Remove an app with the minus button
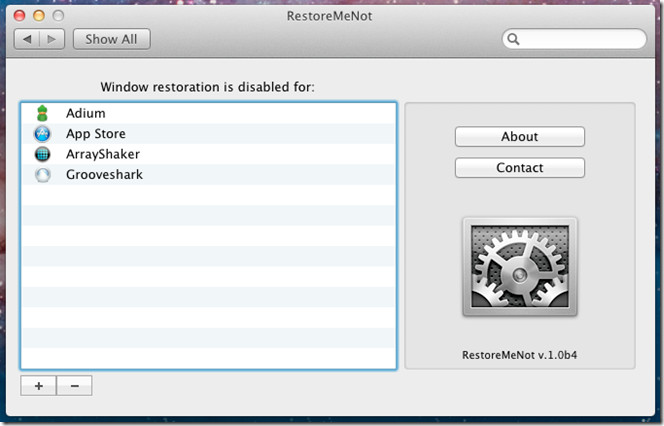 click(x=75, y=386)
